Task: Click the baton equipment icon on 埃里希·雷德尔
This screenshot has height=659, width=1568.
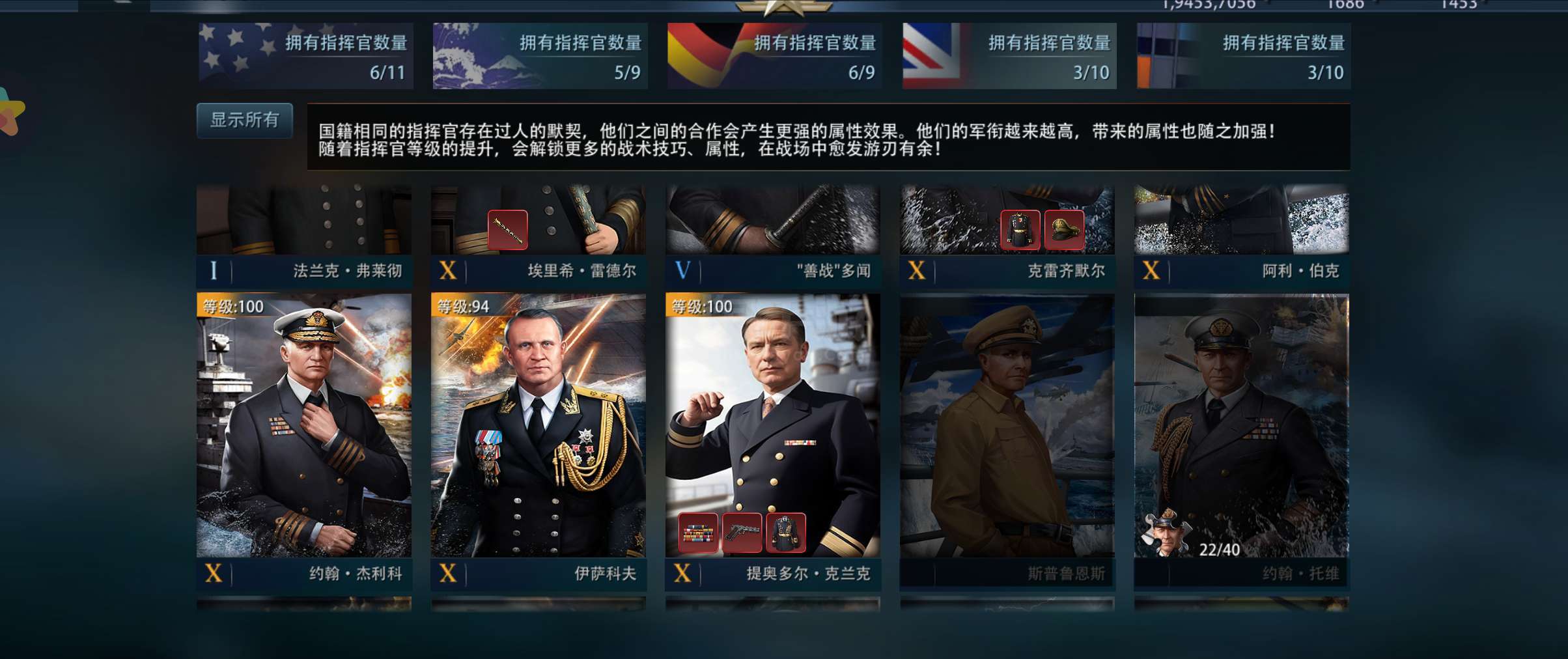Action: tap(507, 230)
